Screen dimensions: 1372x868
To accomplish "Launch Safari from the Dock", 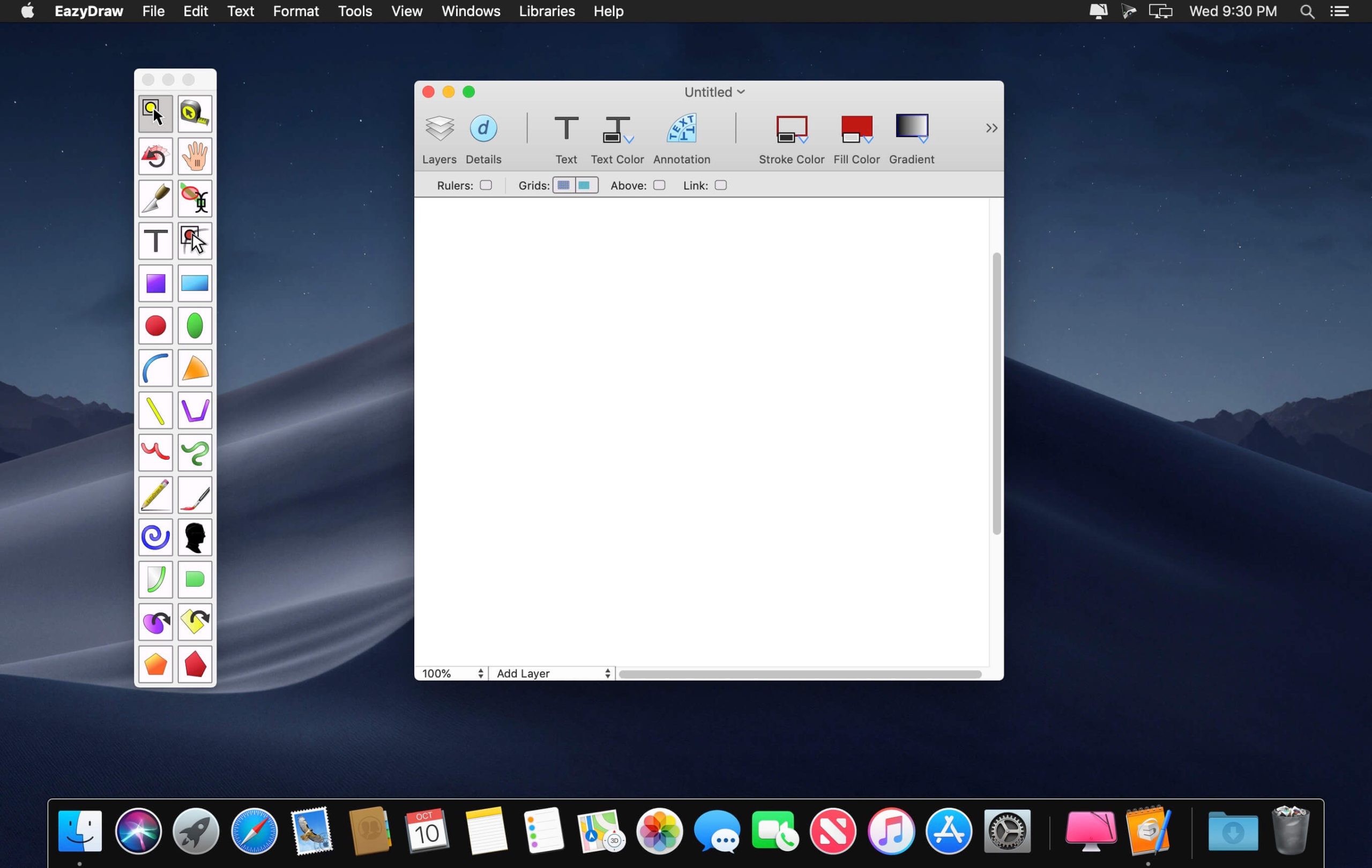I will (253, 832).
